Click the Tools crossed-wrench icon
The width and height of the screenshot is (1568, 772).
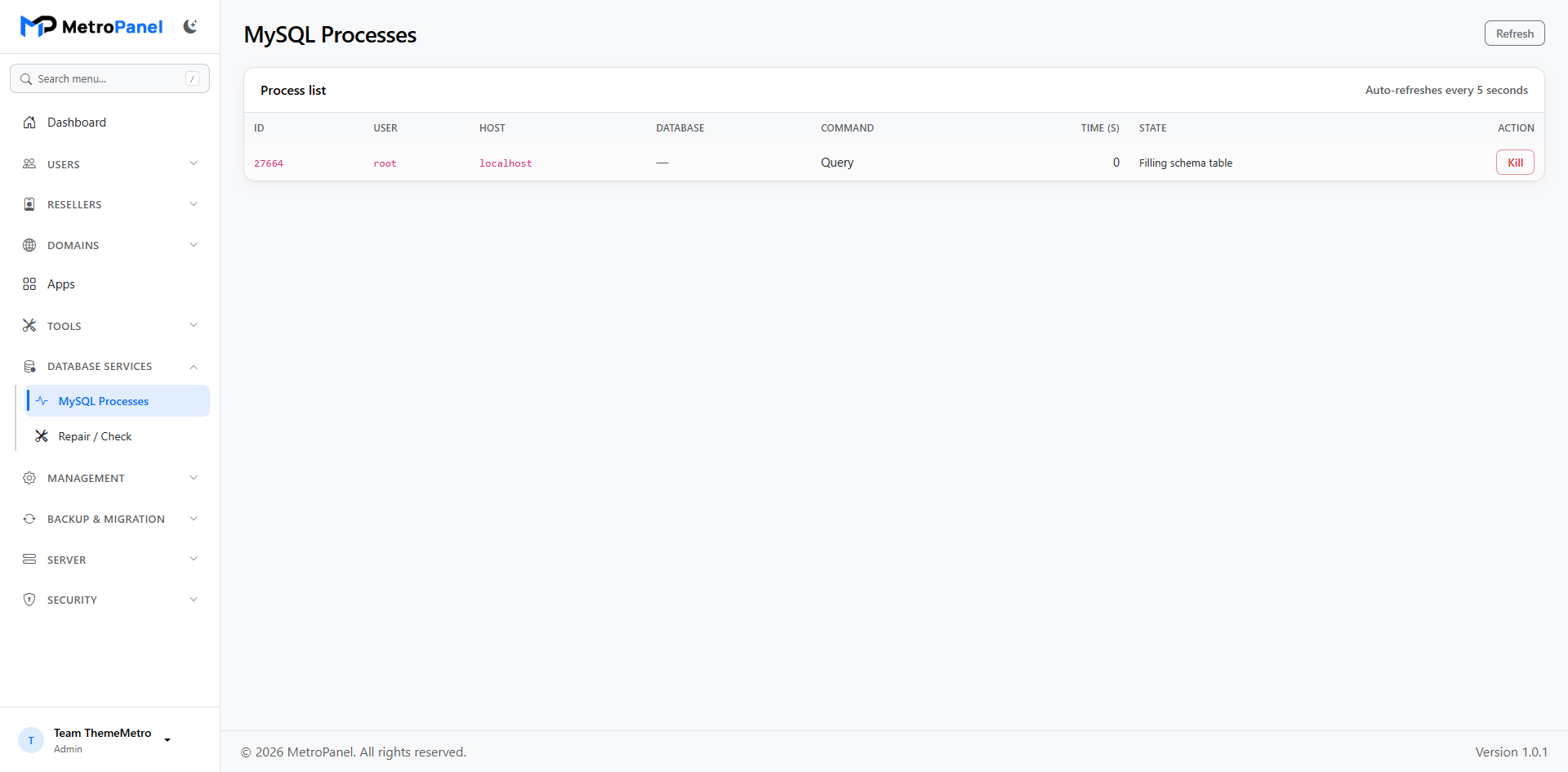click(x=29, y=325)
